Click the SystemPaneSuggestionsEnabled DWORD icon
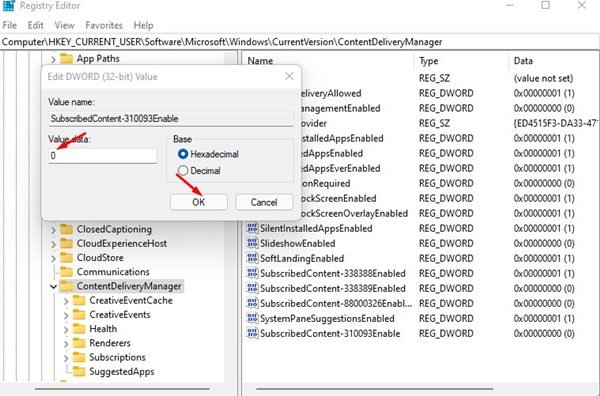Image resolution: width=600 pixels, height=396 pixels. click(x=252, y=318)
